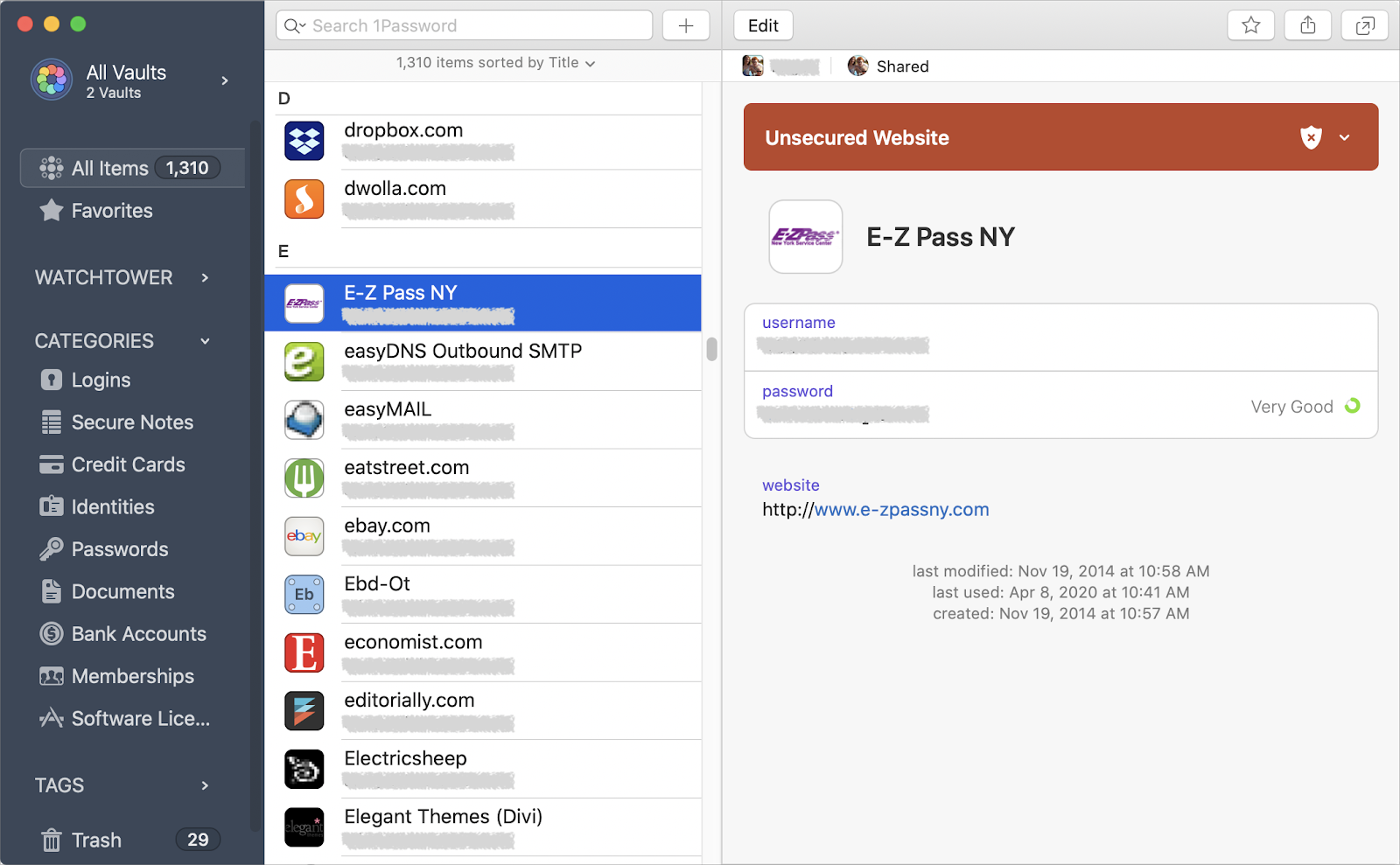The width and height of the screenshot is (1400, 865).
Task: Select the easyDNS Outbound SMTP icon
Action: [x=304, y=362]
